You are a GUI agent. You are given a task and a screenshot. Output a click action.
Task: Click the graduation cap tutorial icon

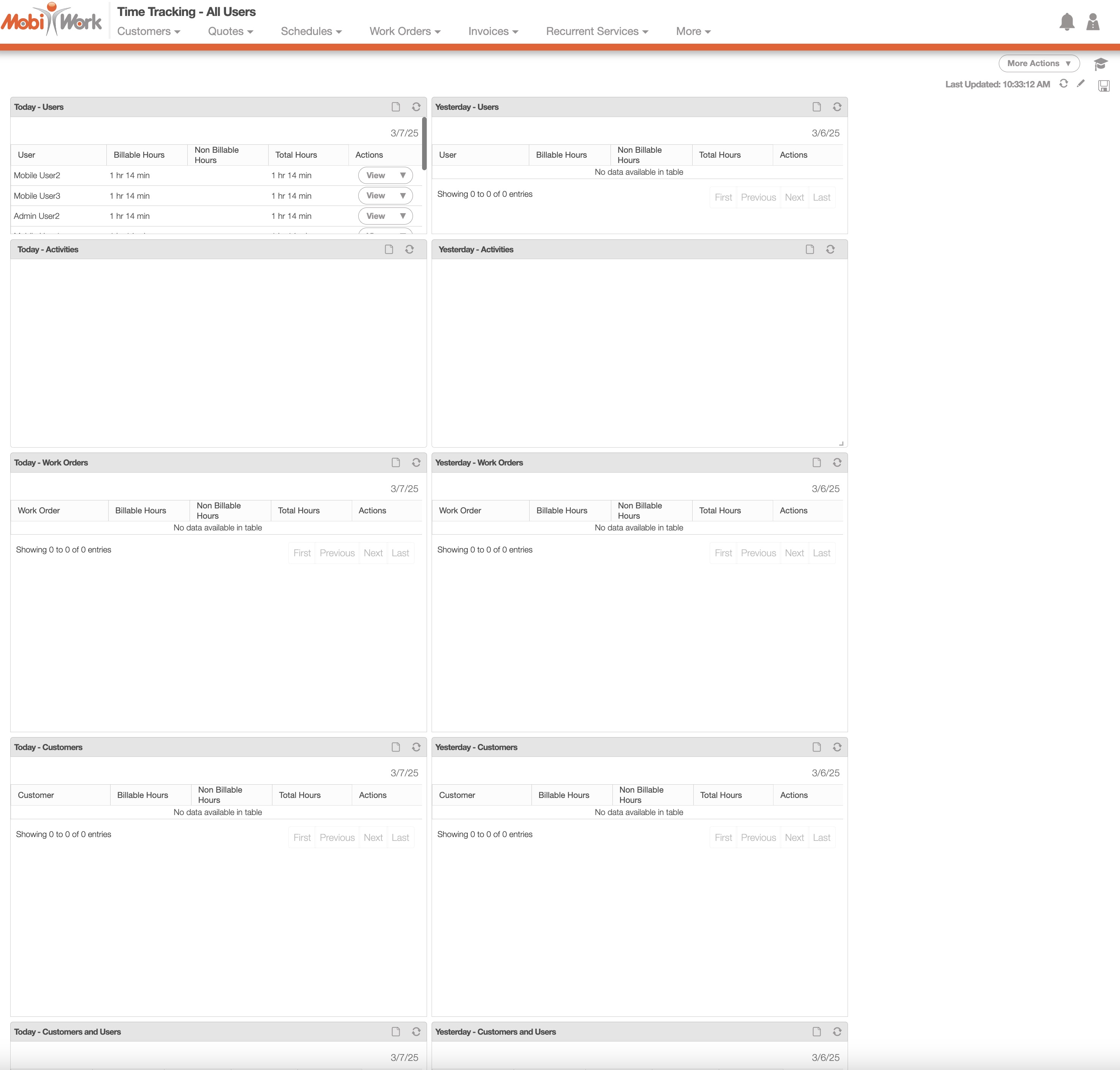pos(1101,63)
